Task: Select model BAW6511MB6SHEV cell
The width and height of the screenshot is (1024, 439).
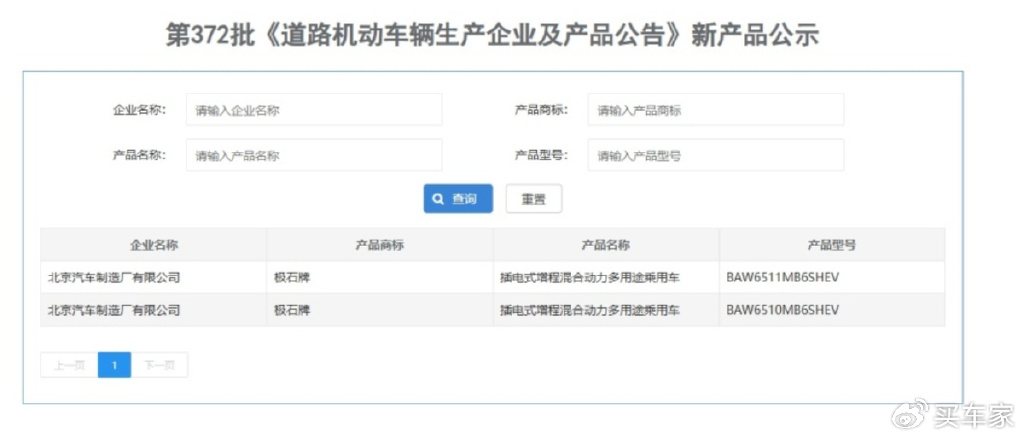Action: [x=832, y=278]
